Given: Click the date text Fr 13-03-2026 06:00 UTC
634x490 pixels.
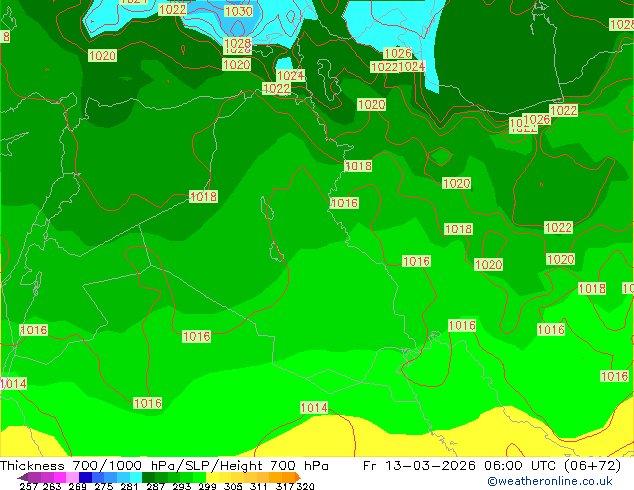Looking at the screenshot, I should (x=461, y=465).
